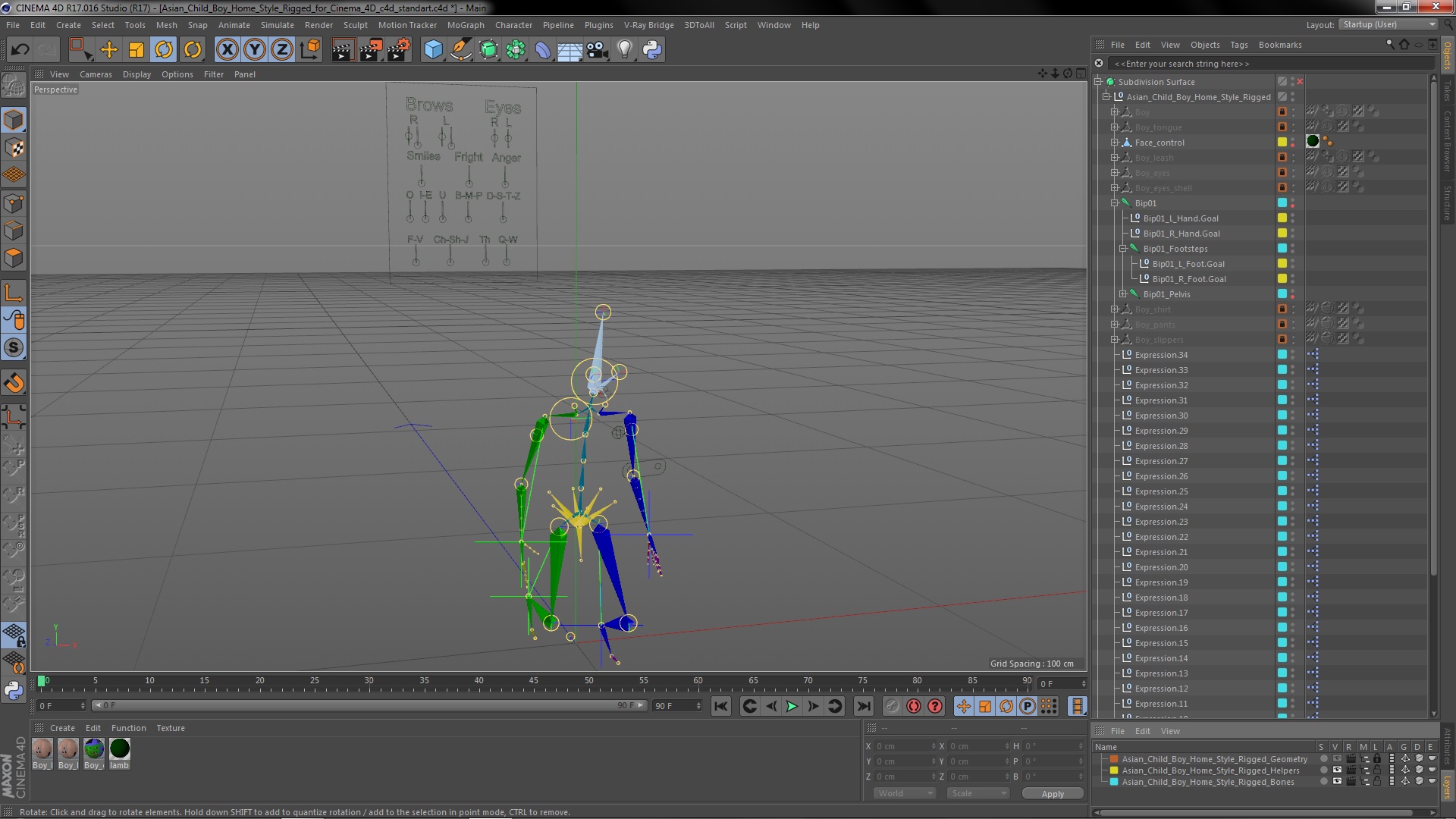Click the Undo arrow icon
Viewport: 1456px width, 819px height.
(x=20, y=50)
